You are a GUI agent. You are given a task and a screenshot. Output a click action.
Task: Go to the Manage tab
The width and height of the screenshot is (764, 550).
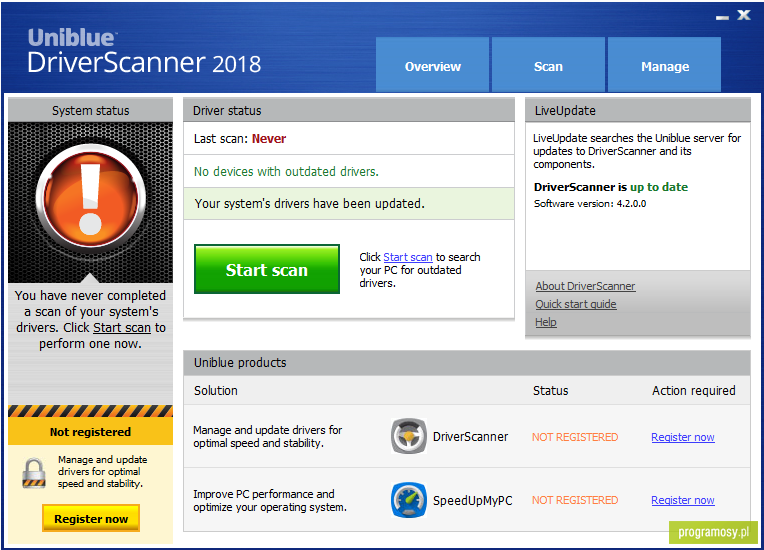point(665,64)
